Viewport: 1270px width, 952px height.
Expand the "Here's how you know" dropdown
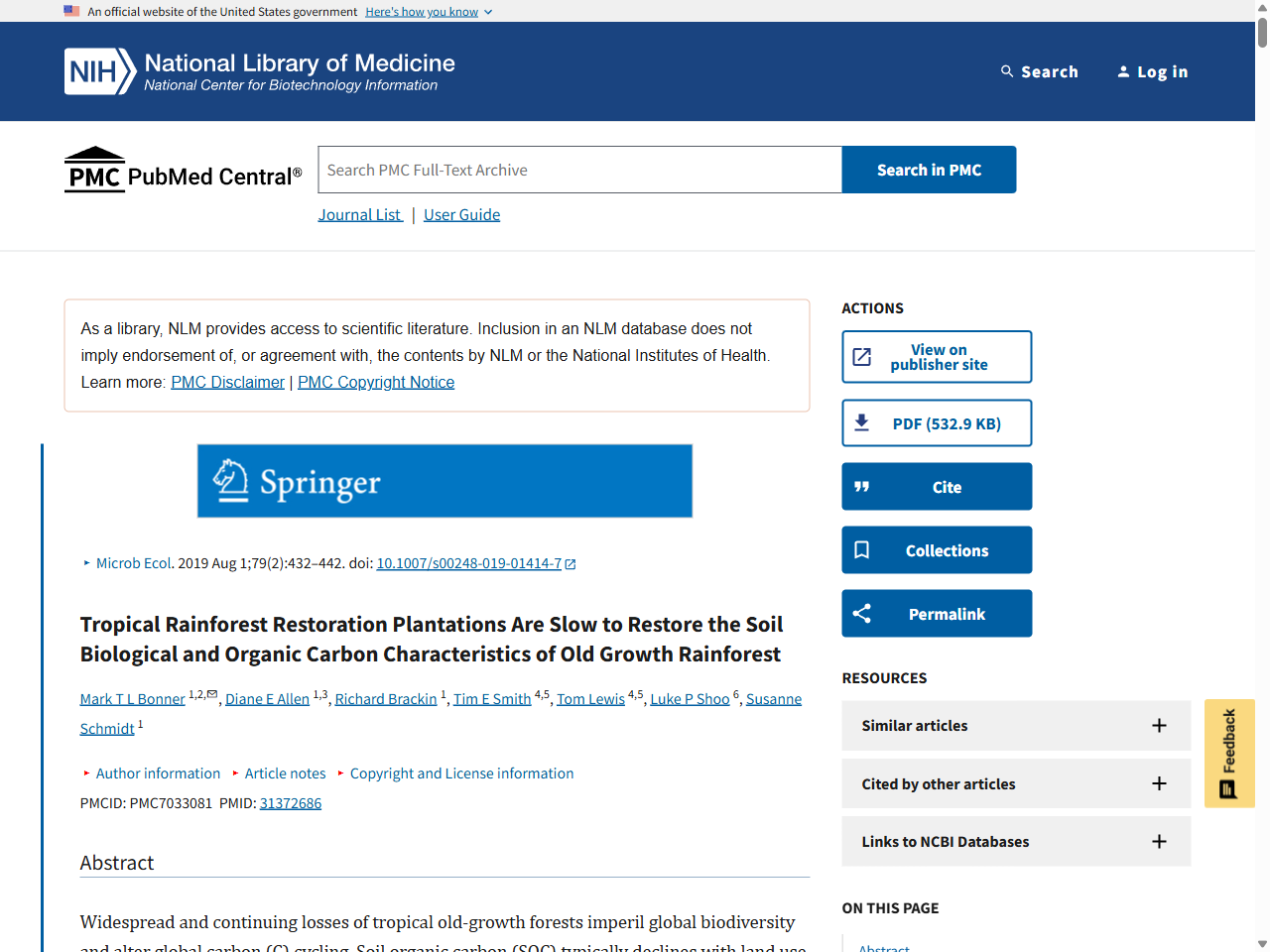point(429,12)
